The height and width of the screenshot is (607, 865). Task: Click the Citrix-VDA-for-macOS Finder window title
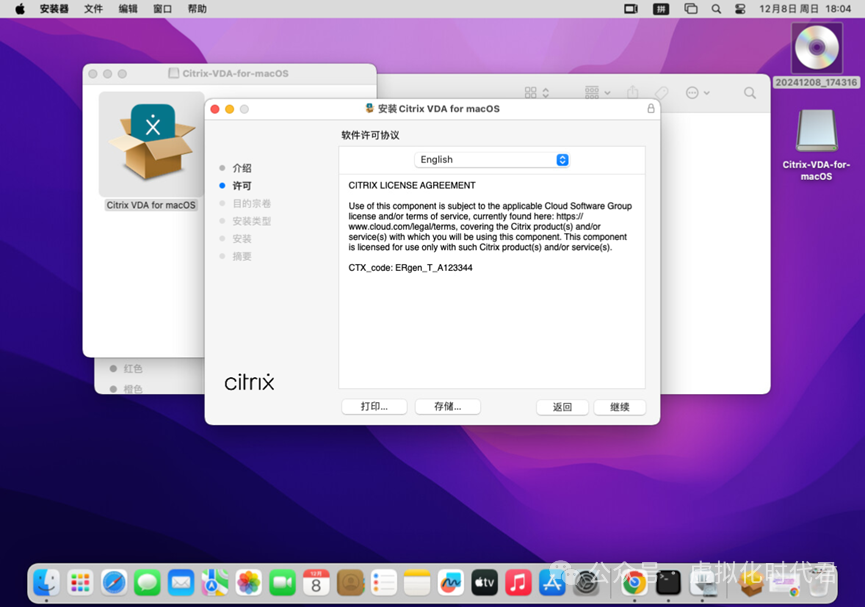pos(235,73)
